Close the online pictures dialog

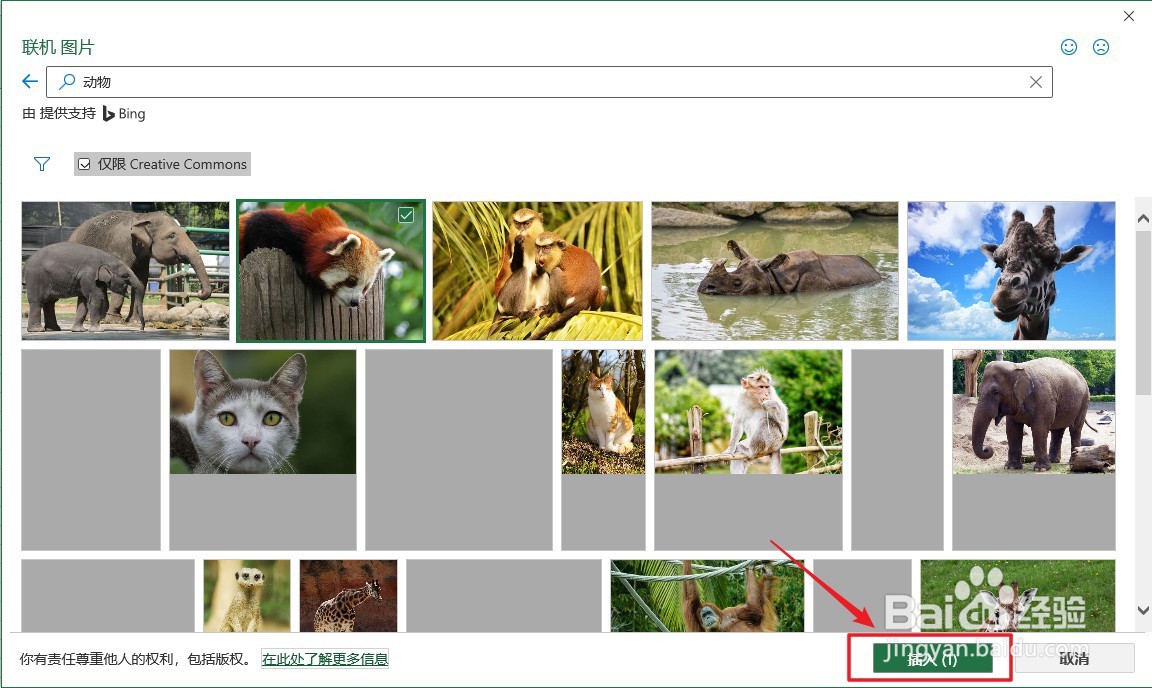click(x=1129, y=16)
